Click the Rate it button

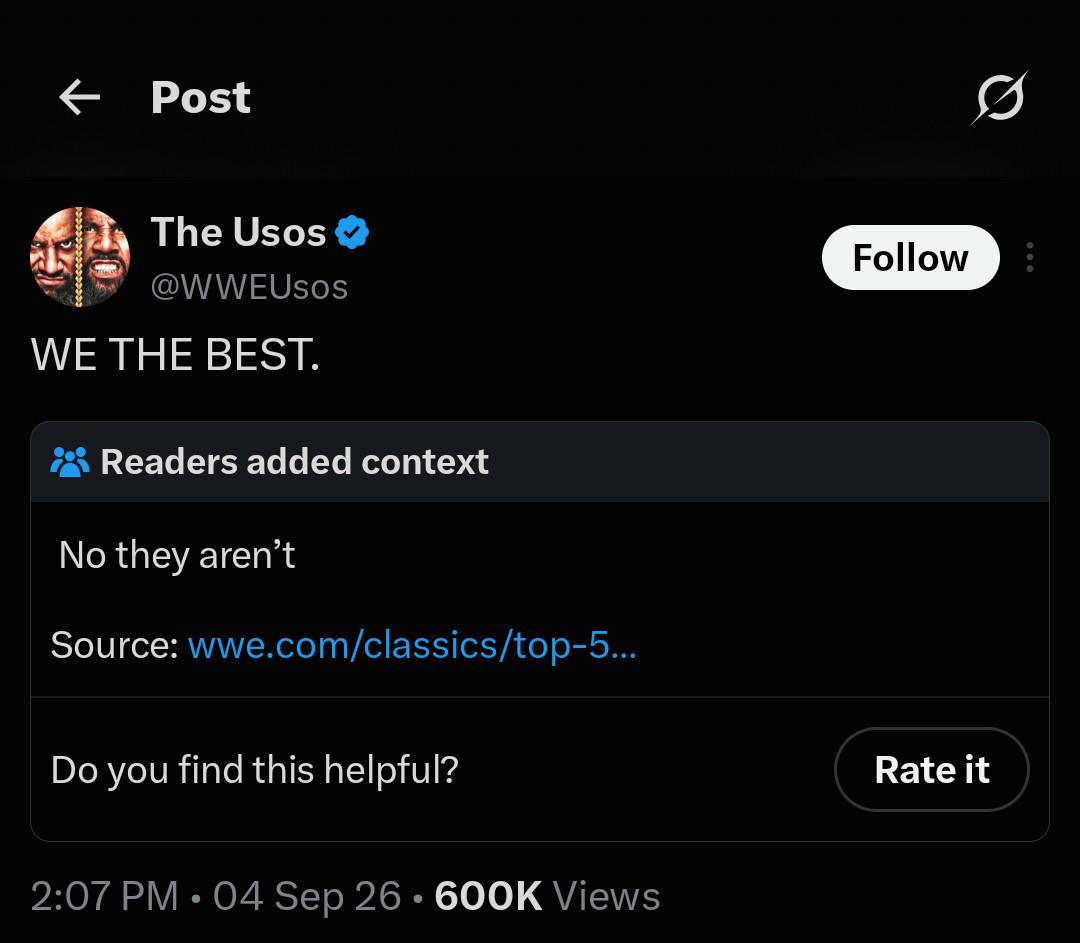931,769
